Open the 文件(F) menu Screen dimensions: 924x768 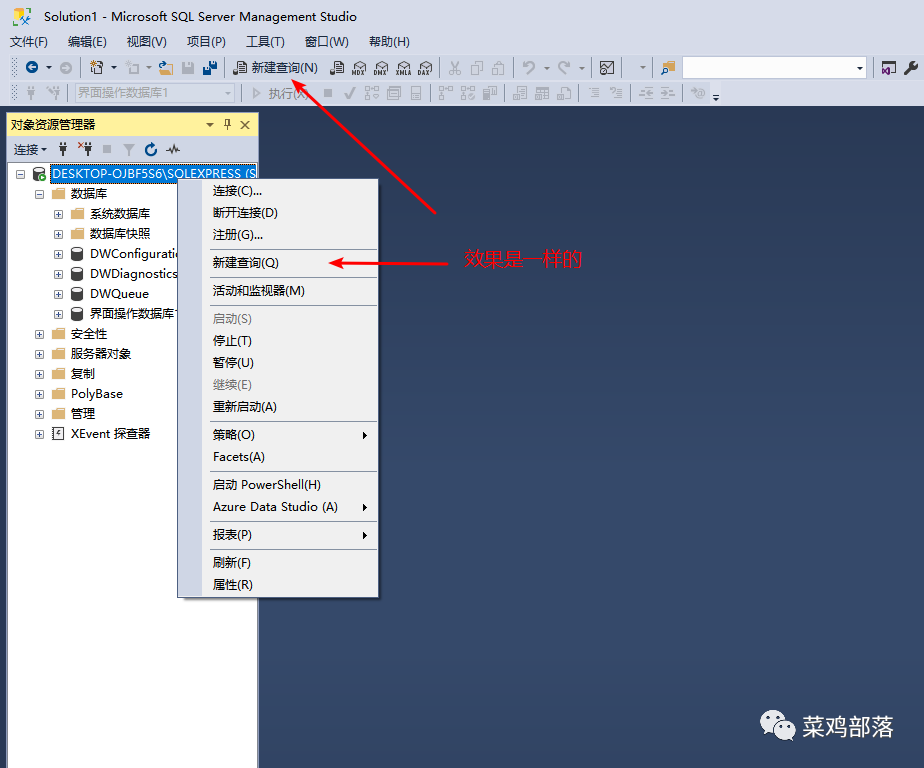(x=28, y=42)
